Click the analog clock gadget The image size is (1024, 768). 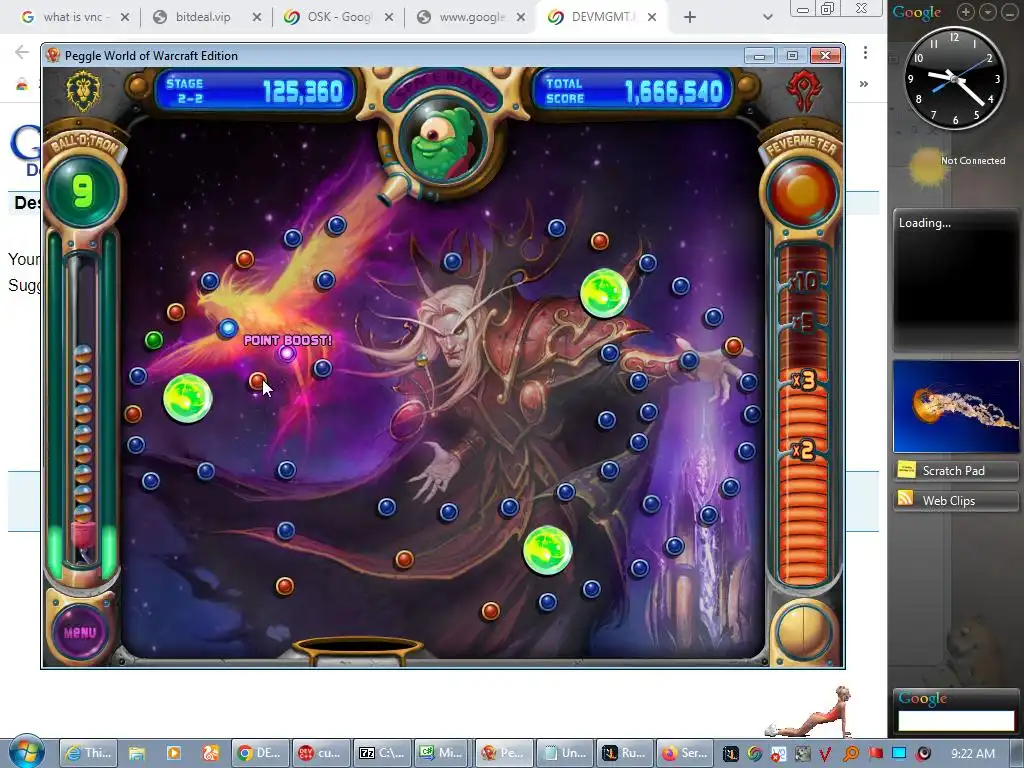pyautogui.click(x=954, y=78)
